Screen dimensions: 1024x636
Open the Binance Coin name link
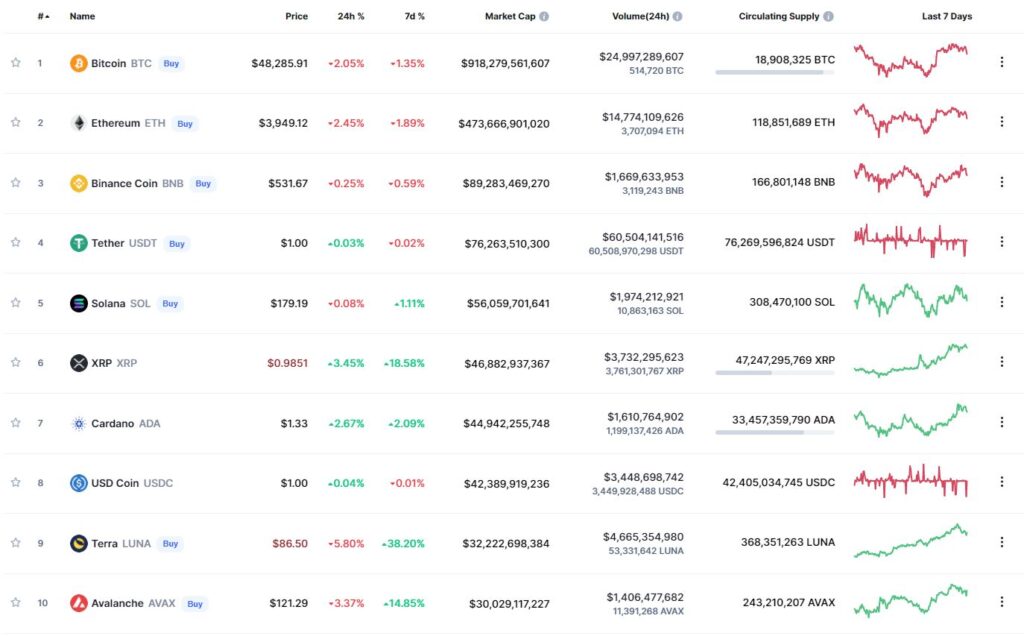pyautogui.click(x=123, y=183)
